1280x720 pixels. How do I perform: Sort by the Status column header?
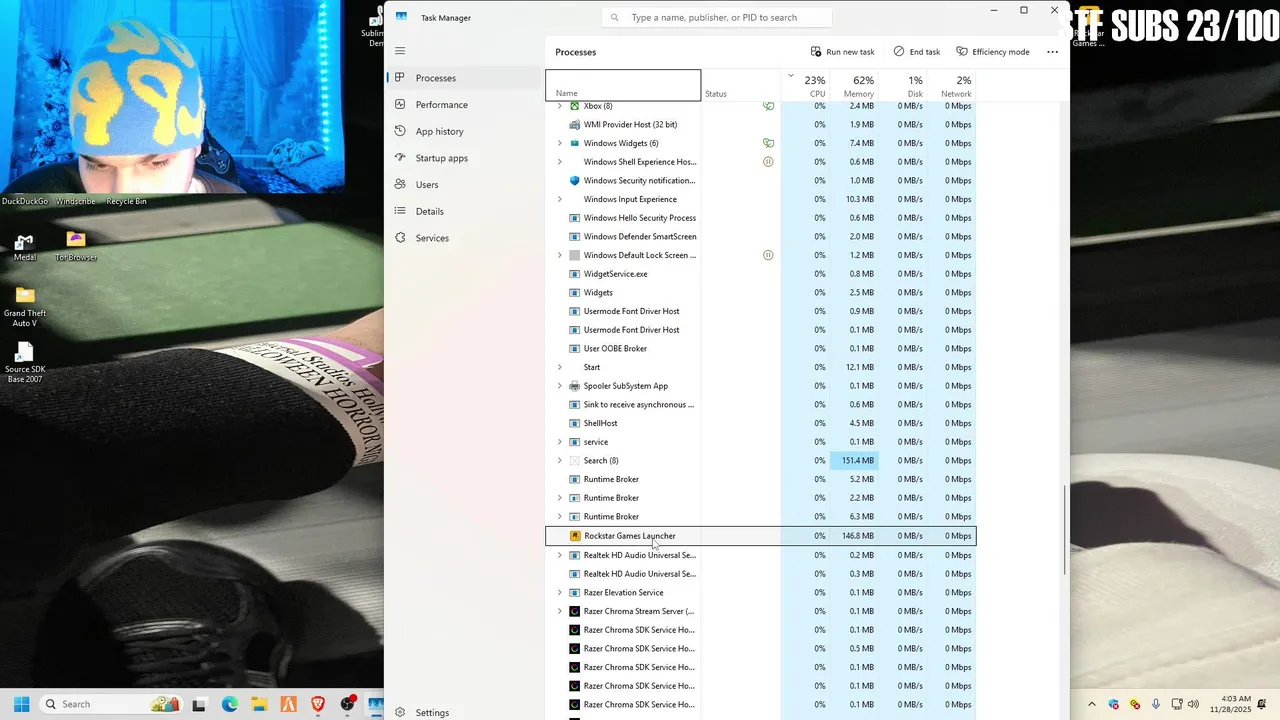tap(741, 85)
